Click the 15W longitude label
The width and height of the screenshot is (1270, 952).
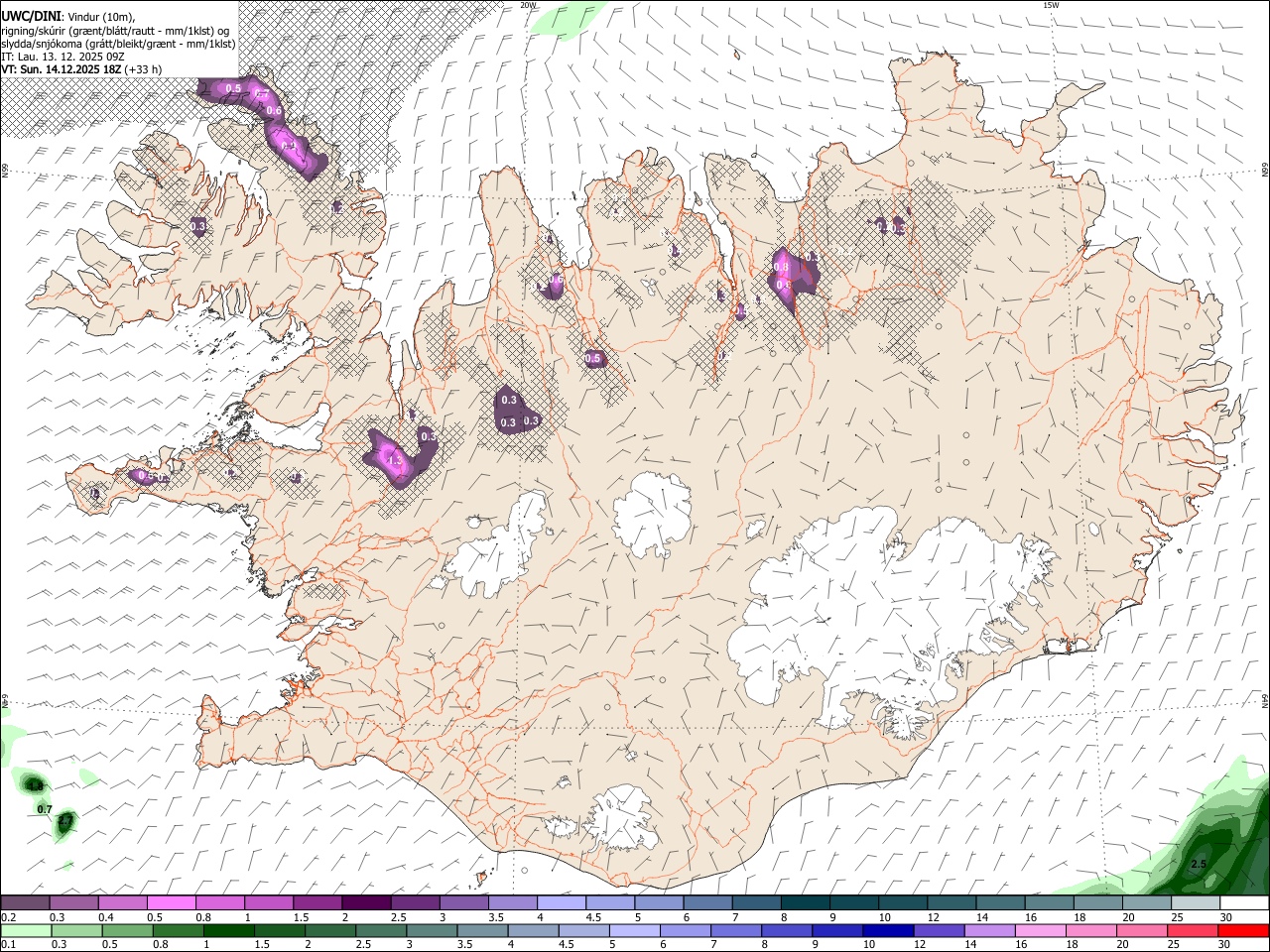coord(1052,5)
